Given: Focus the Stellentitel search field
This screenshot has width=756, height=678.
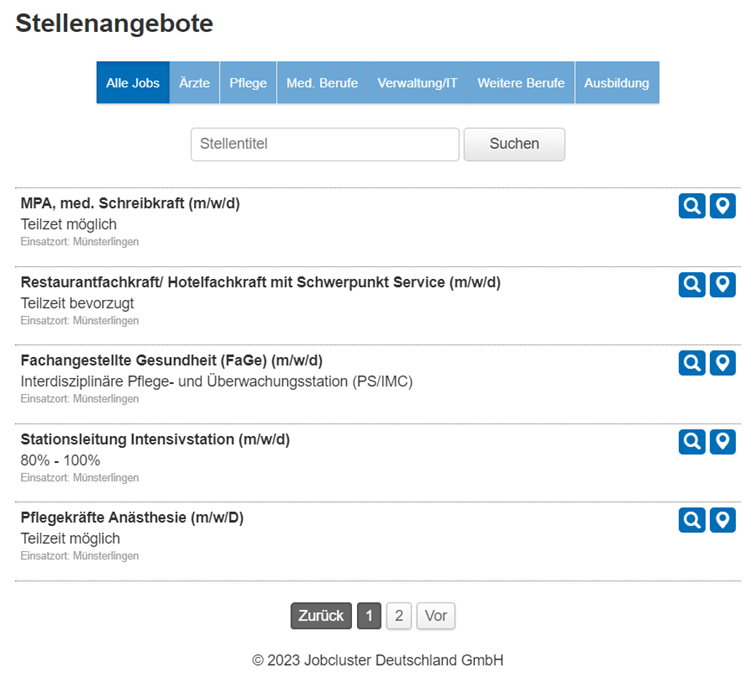Looking at the screenshot, I should [324, 144].
